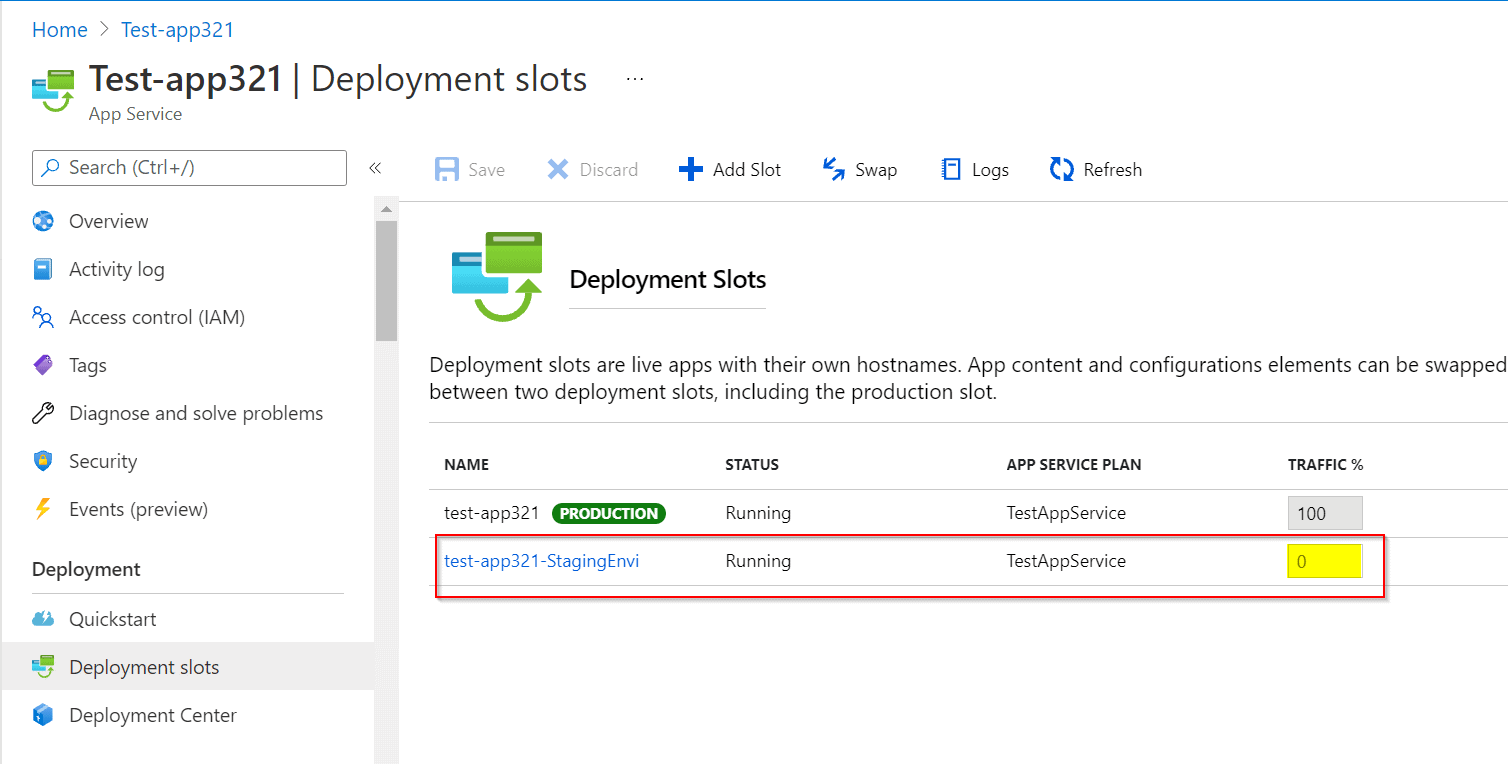The image size is (1508, 764).
Task: Open Access control (IAM) menu item
Action: (156, 318)
